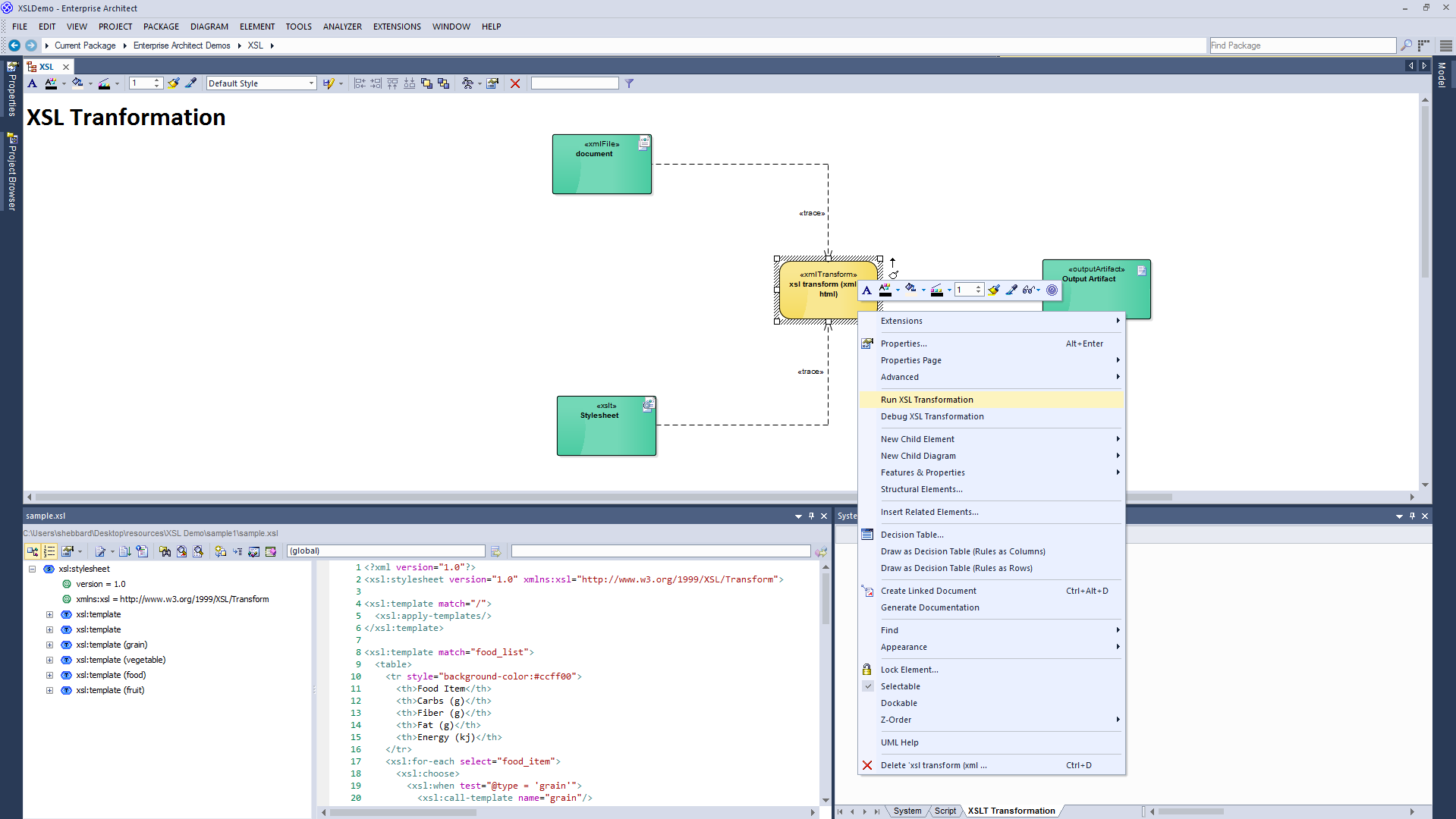The width and height of the screenshot is (1456, 819).
Task: Click the auto layout diagram icon
Action: pyautogui.click(x=467, y=83)
